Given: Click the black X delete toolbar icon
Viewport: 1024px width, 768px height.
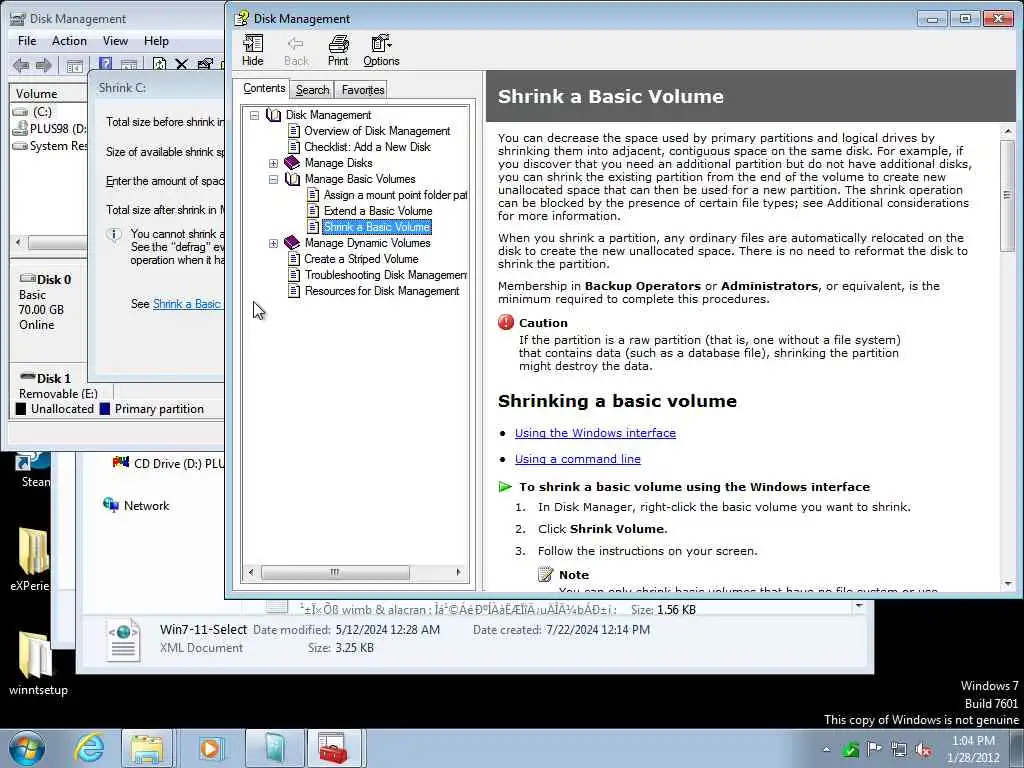Looking at the screenshot, I should pyautogui.click(x=182, y=64).
